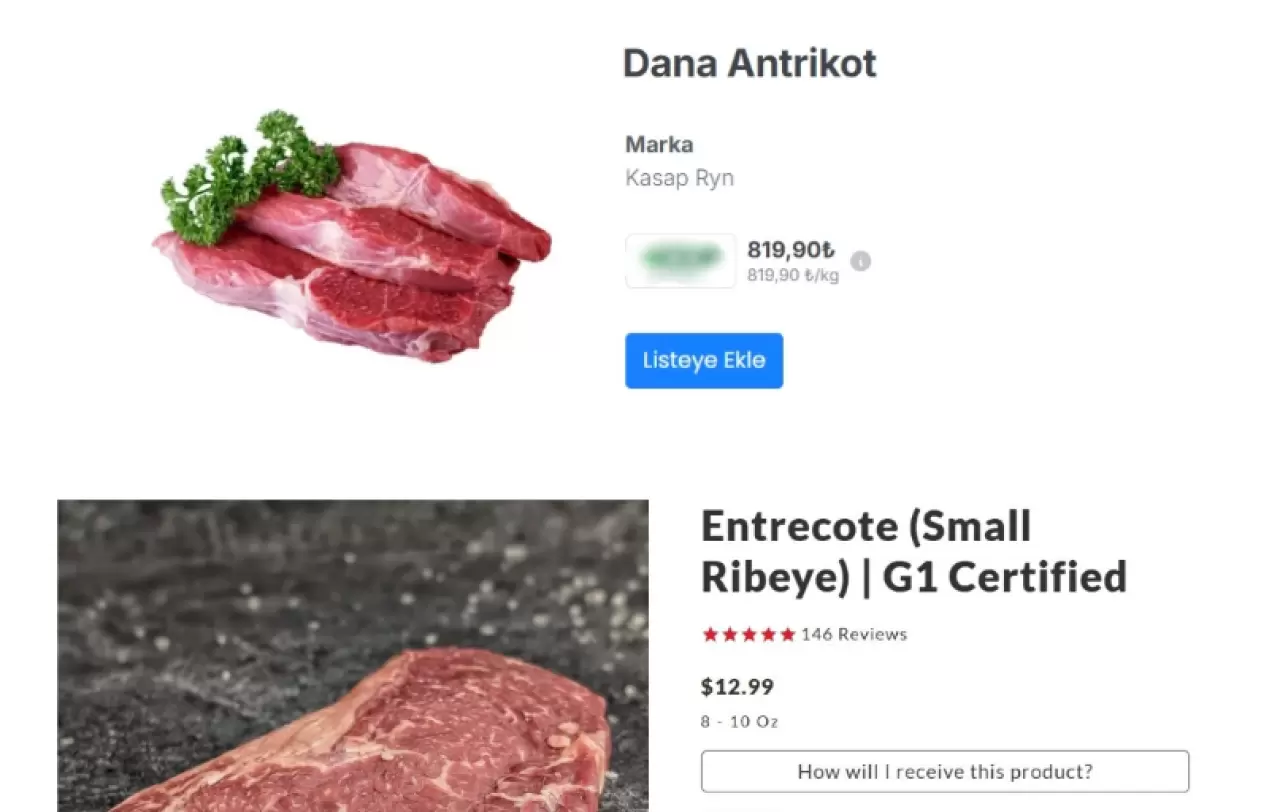This screenshot has width=1280, height=812.
Task: Click the third red rating star
Action: click(x=749, y=634)
